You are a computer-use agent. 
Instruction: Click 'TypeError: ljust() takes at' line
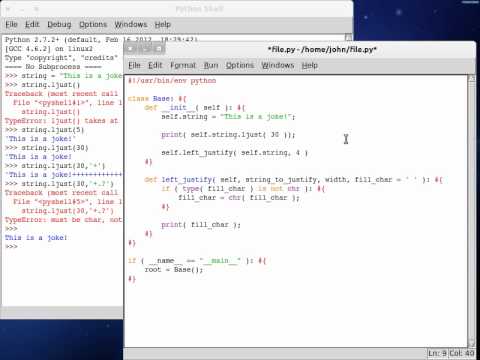tap(62, 121)
